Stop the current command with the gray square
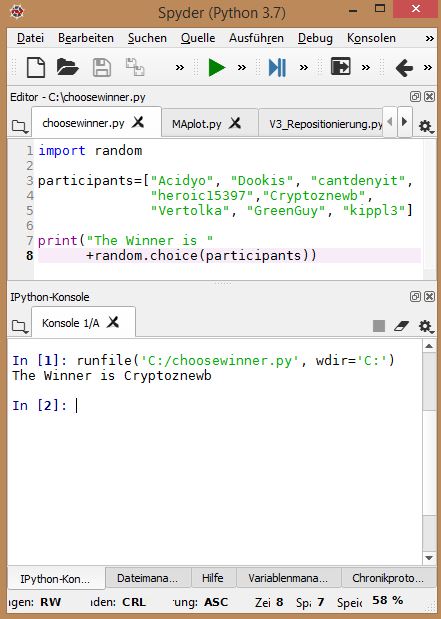Viewport: 441px width, 619px height. coord(379,326)
